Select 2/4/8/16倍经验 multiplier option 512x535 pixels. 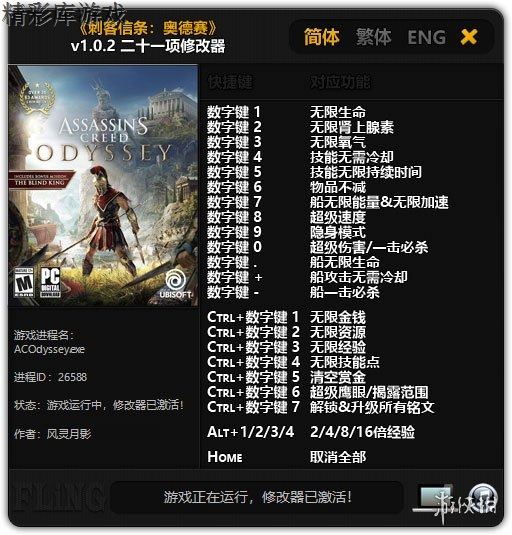[x=362, y=432]
